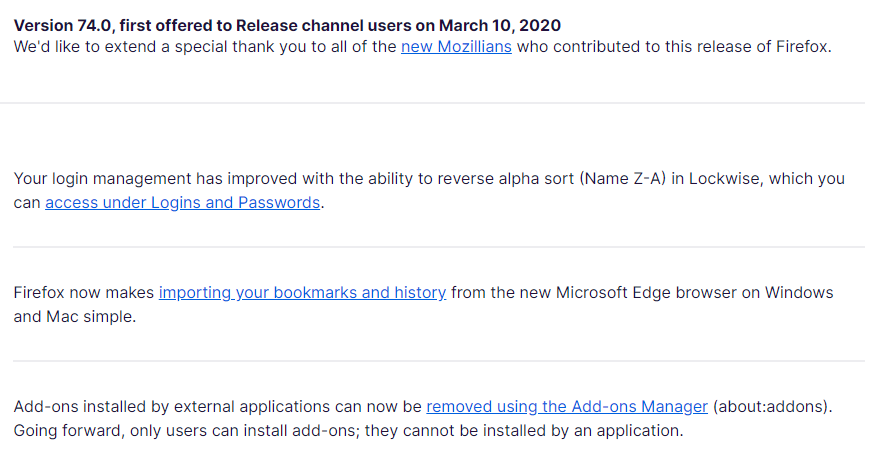Screen dimensions: 873x461
Task: Click "and Mac simple." text
Action: [73, 317]
